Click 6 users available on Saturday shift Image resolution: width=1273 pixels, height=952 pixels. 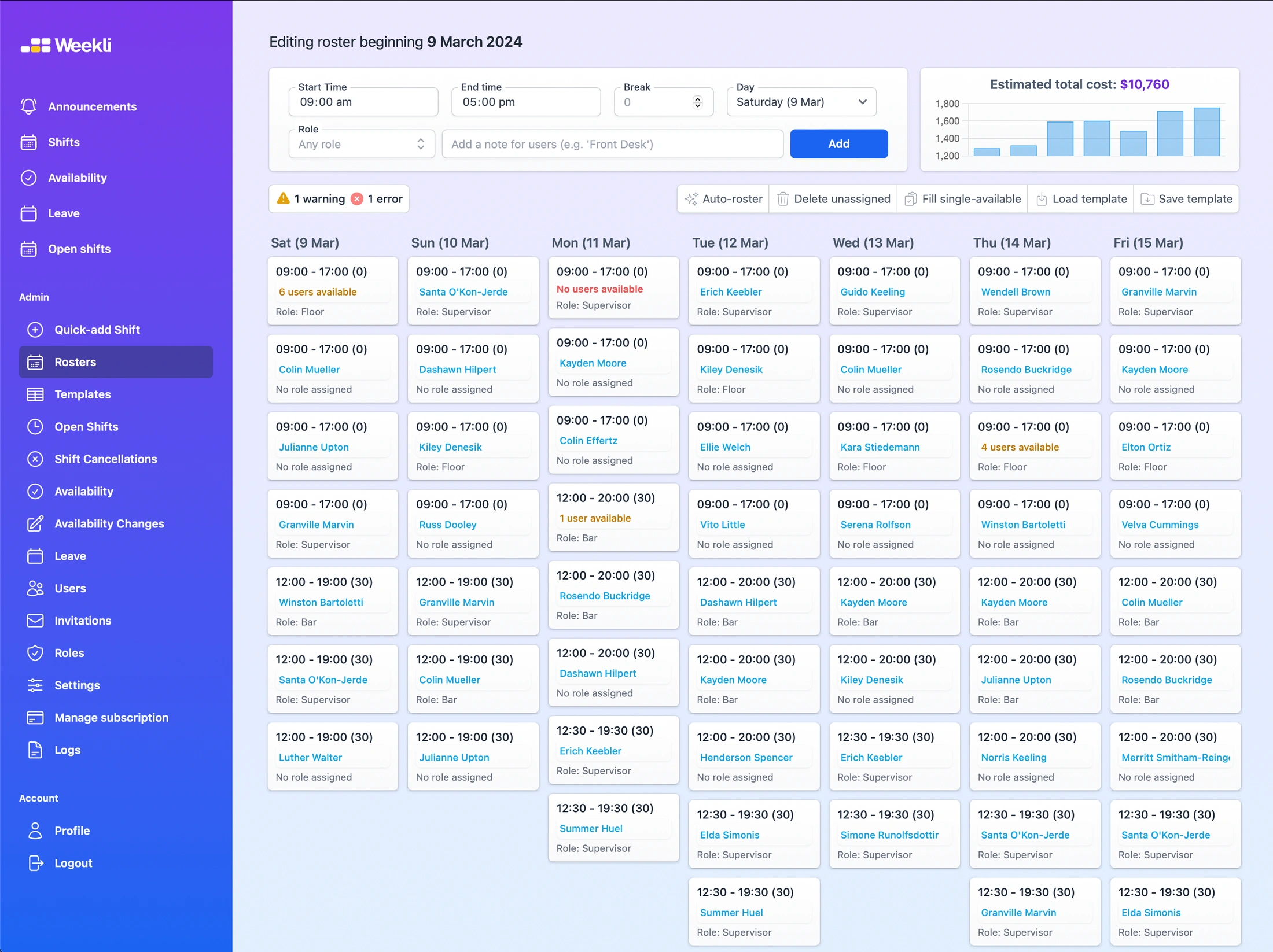(318, 292)
